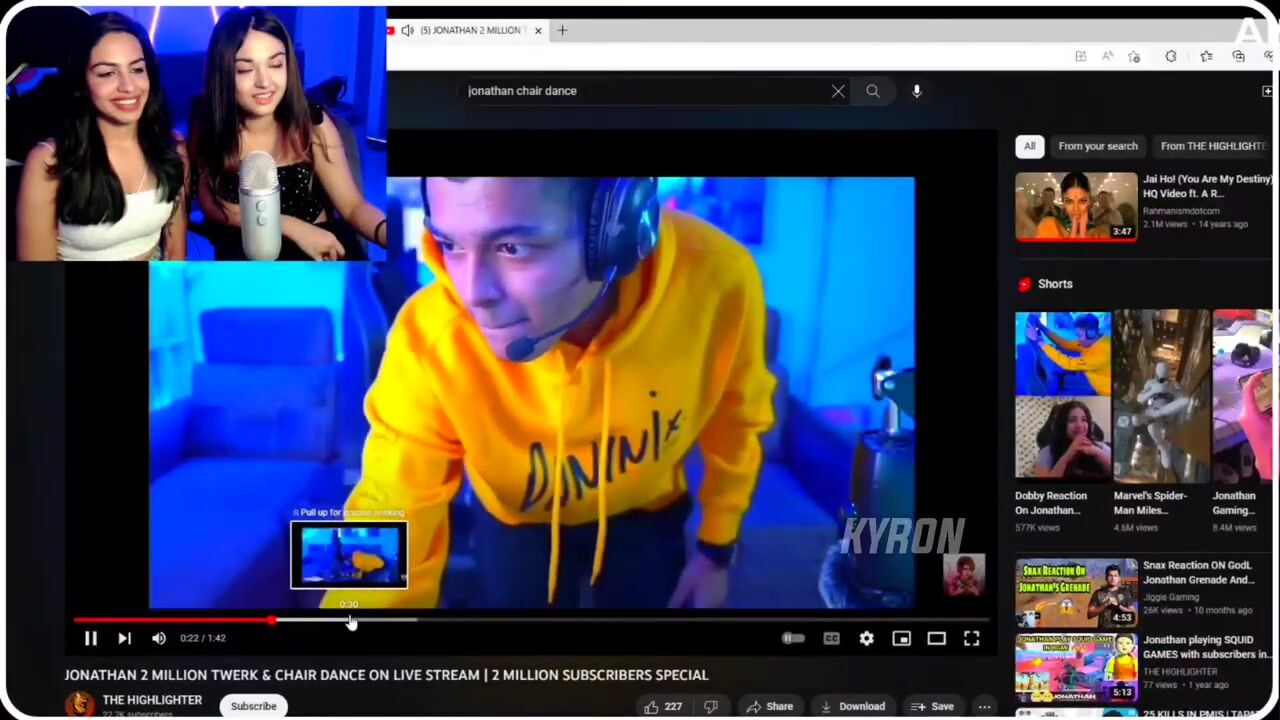Toggle the autoplay switch
Screen dimensions: 1280x720
[x=792, y=638]
